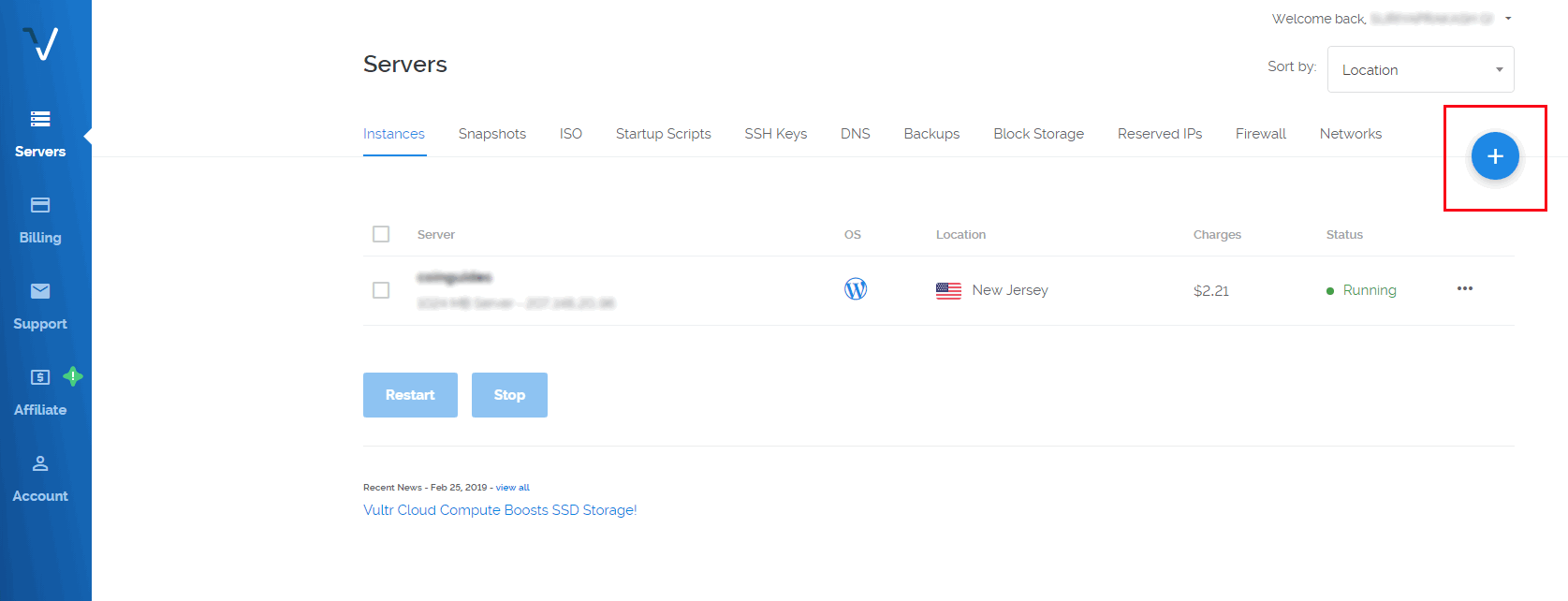
Task: Open the Support envelope icon
Action: (x=40, y=291)
